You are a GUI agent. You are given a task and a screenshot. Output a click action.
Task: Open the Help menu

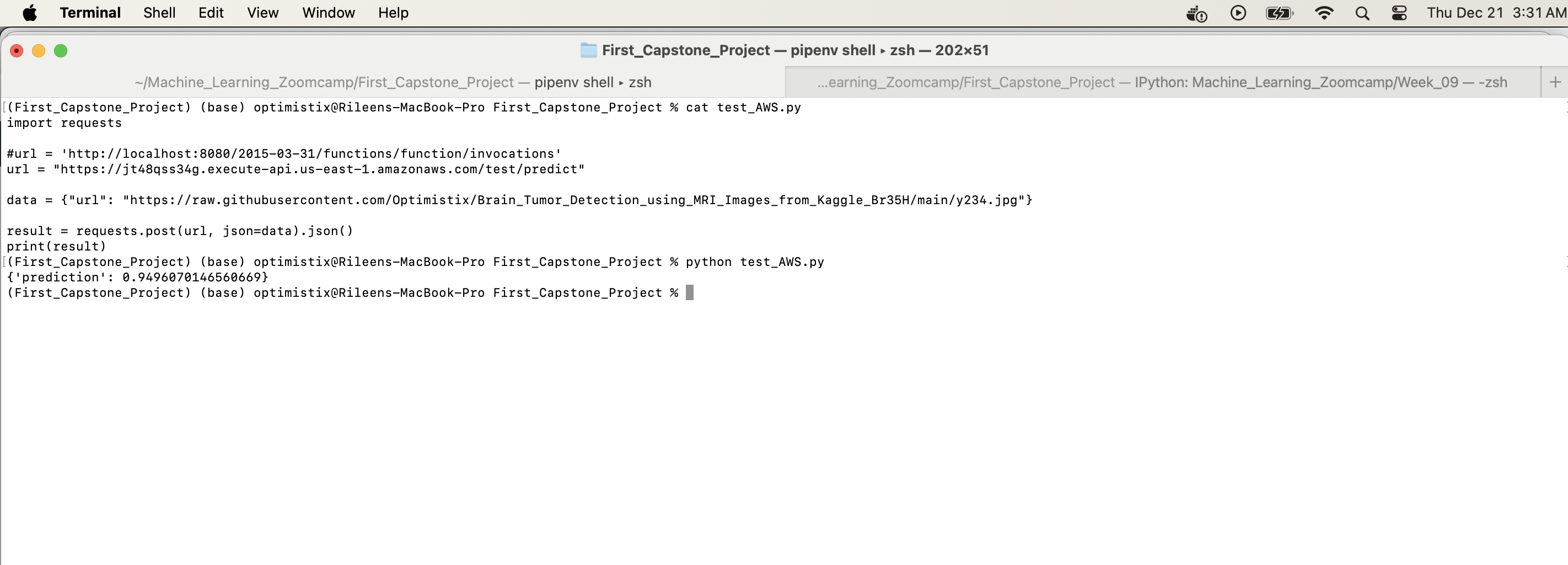[x=392, y=12]
